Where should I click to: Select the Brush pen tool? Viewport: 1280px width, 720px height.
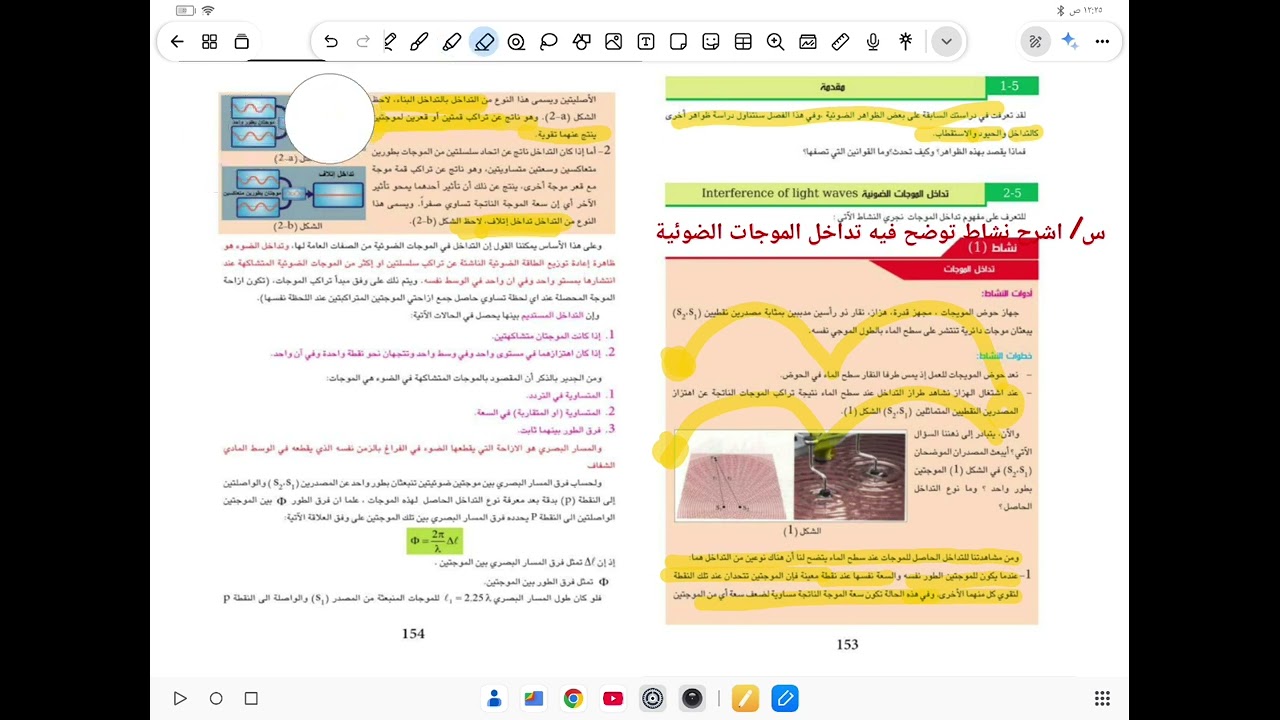pos(420,42)
